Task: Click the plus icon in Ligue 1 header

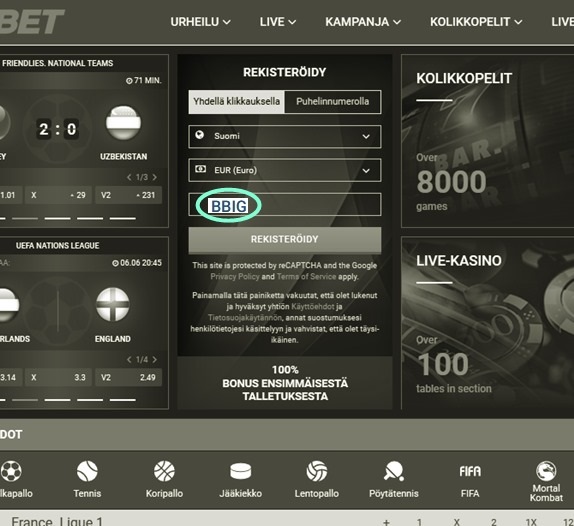Action: (x=386, y=522)
